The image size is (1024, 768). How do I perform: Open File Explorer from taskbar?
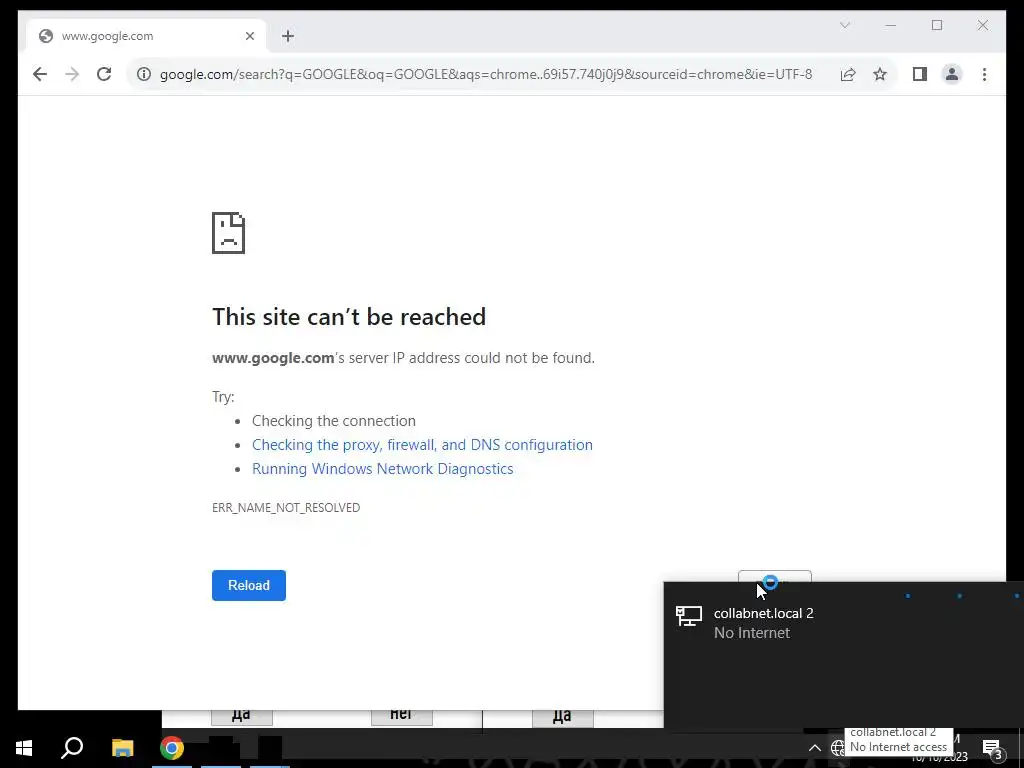[x=122, y=748]
